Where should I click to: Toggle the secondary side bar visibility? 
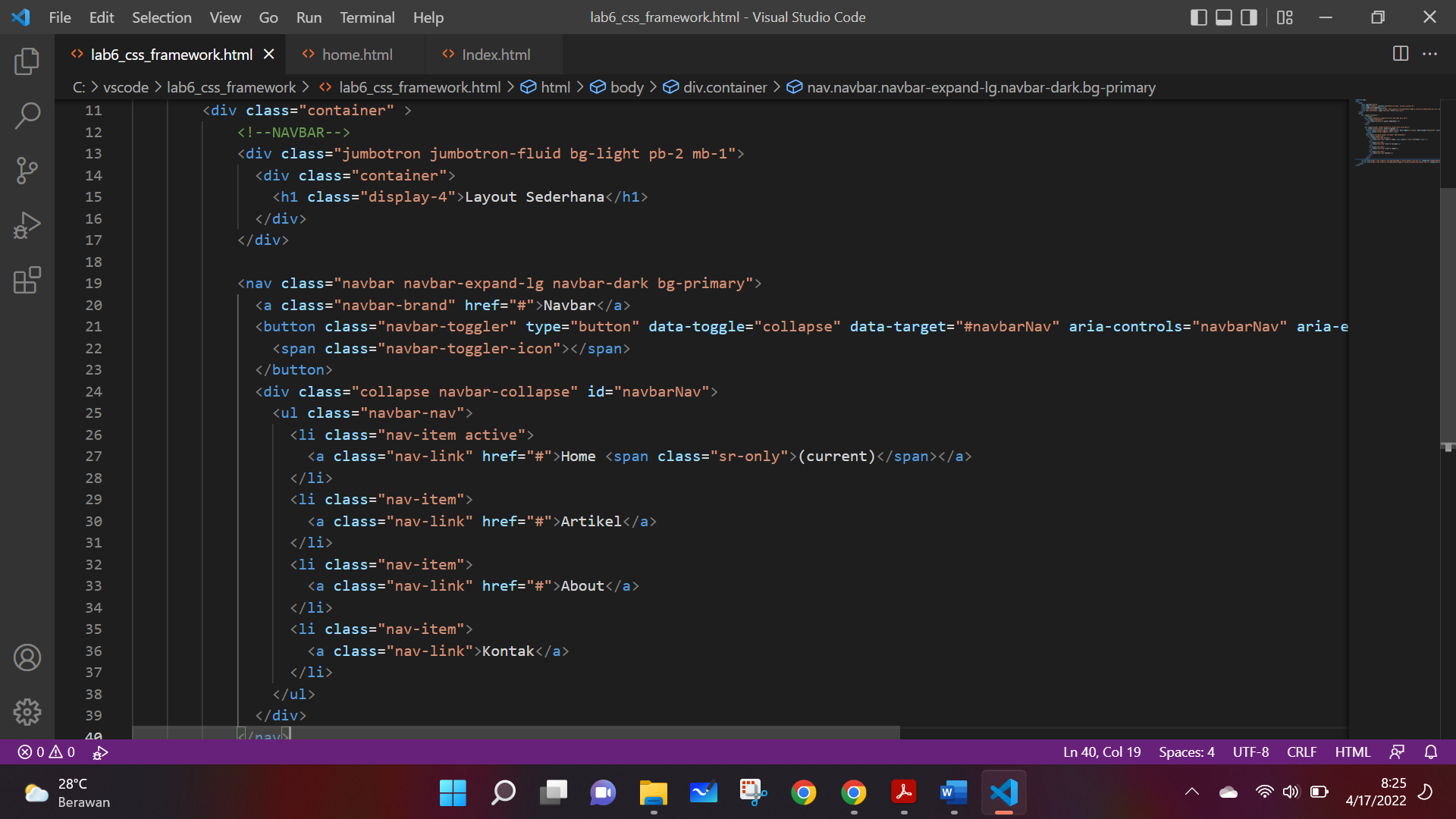pyautogui.click(x=1248, y=17)
